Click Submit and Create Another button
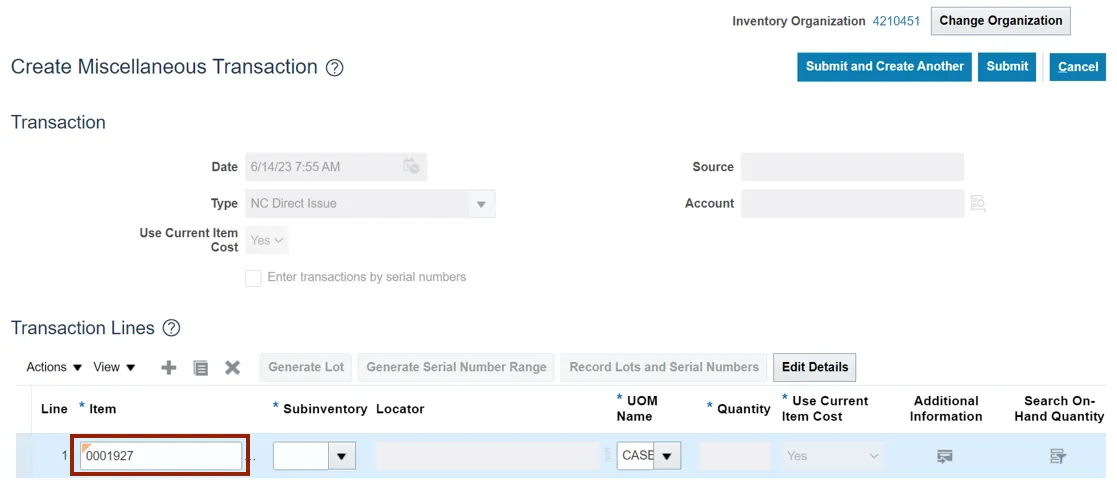 pos(884,67)
